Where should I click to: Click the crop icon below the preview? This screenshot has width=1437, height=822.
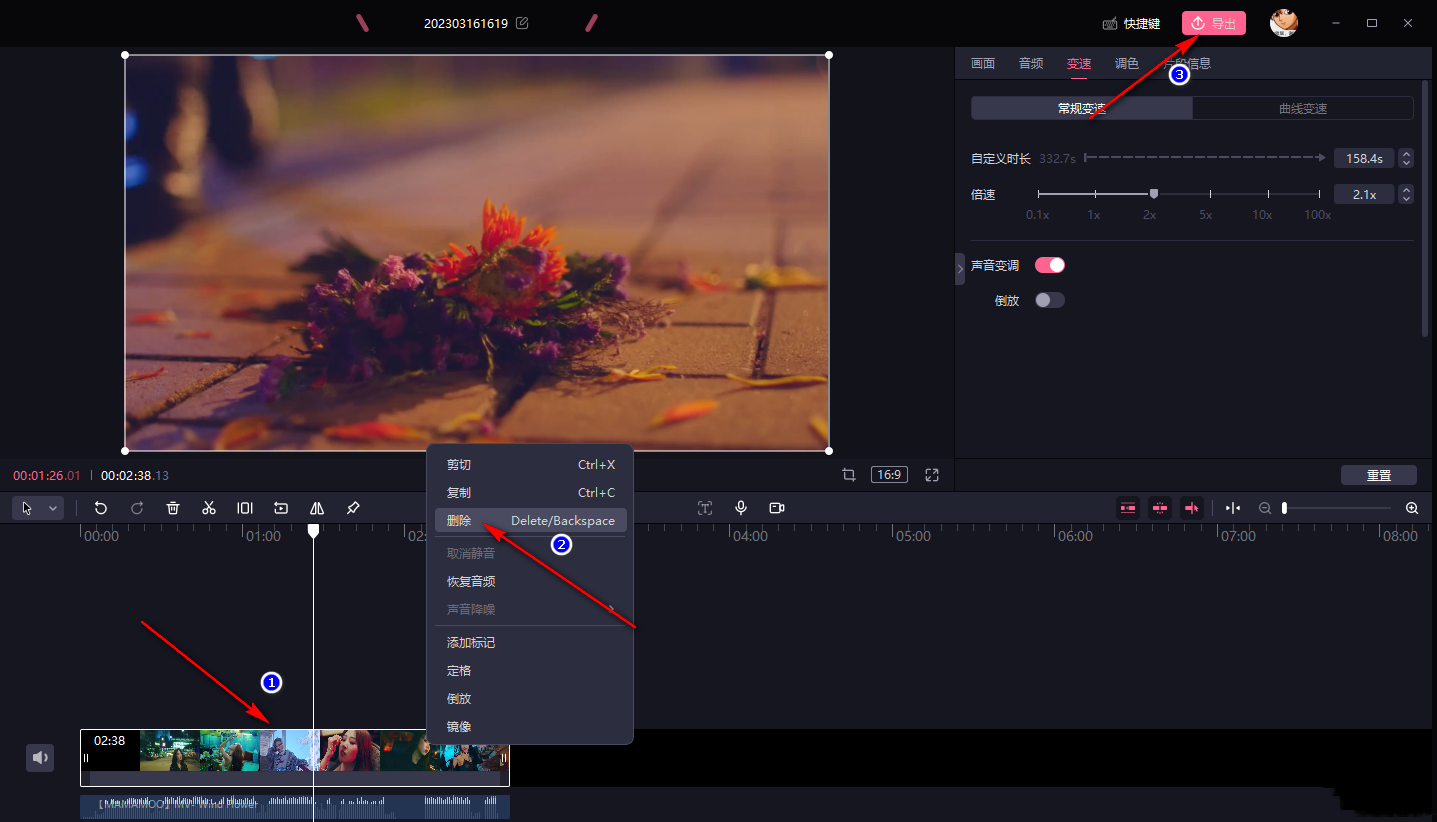click(x=849, y=475)
